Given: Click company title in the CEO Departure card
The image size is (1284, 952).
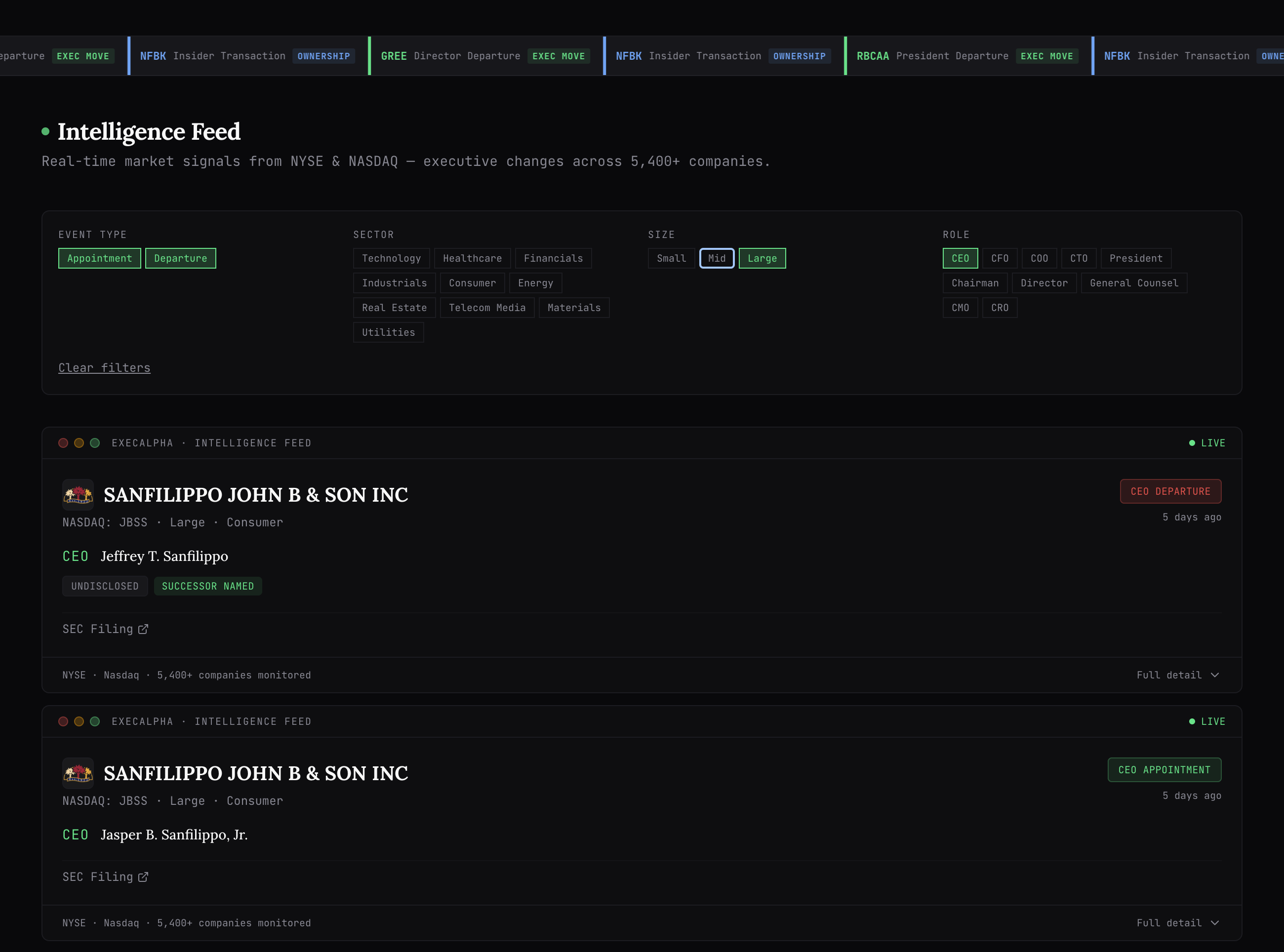Looking at the screenshot, I should pyautogui.click(x=256, y=495).
